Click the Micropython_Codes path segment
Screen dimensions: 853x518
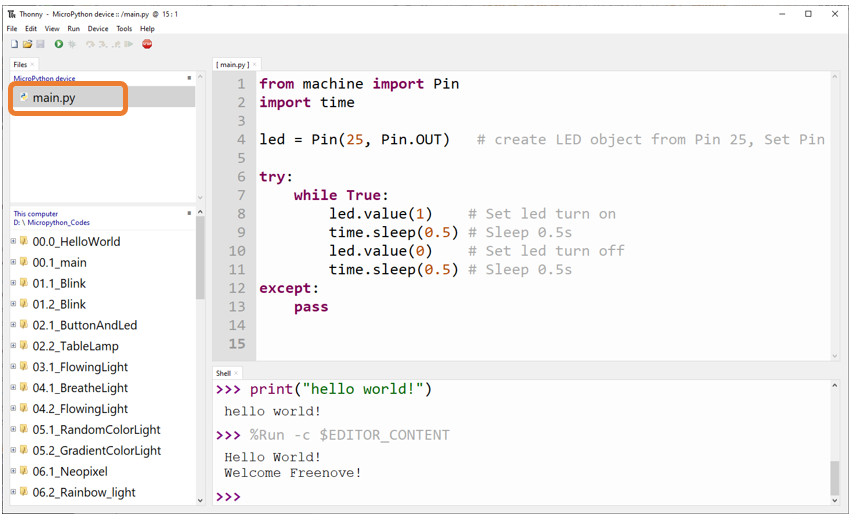point(58,223)
